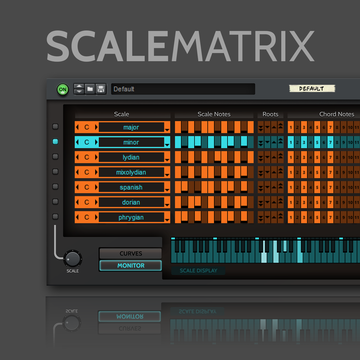Image resolution: width=360 pixels, height=360 pixels.
Task: Toggle first scale note cell in major row
Action: tap(178, 127)
